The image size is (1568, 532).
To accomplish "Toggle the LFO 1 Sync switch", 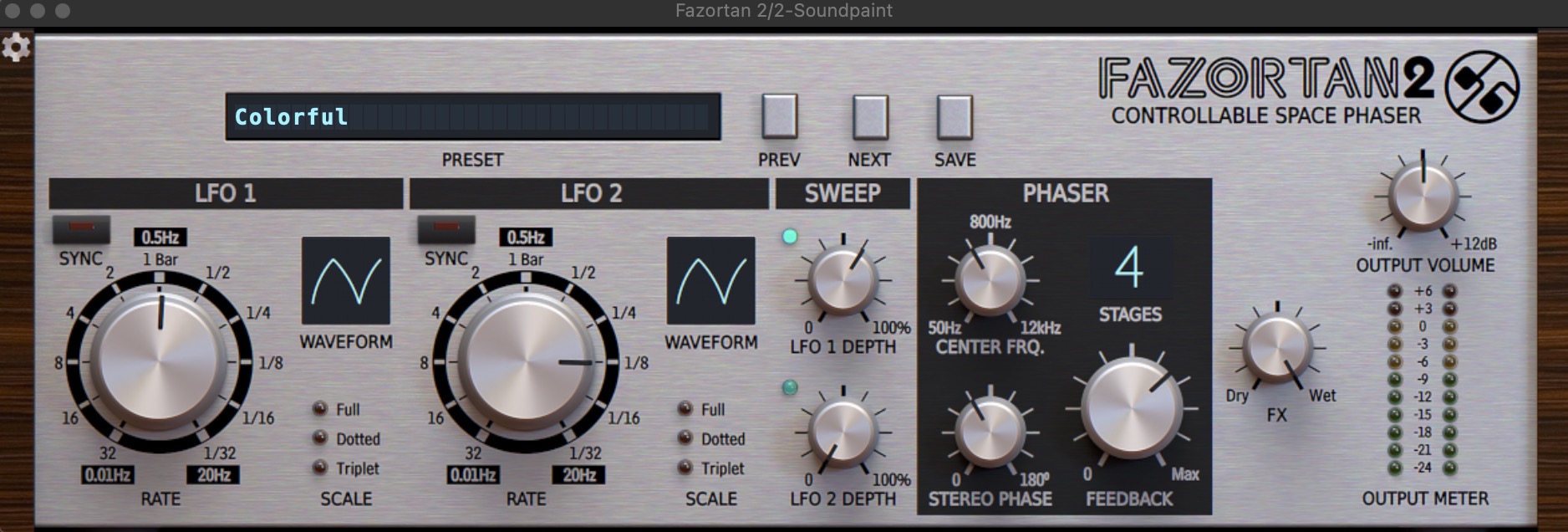I will click(x=81, y=228).
